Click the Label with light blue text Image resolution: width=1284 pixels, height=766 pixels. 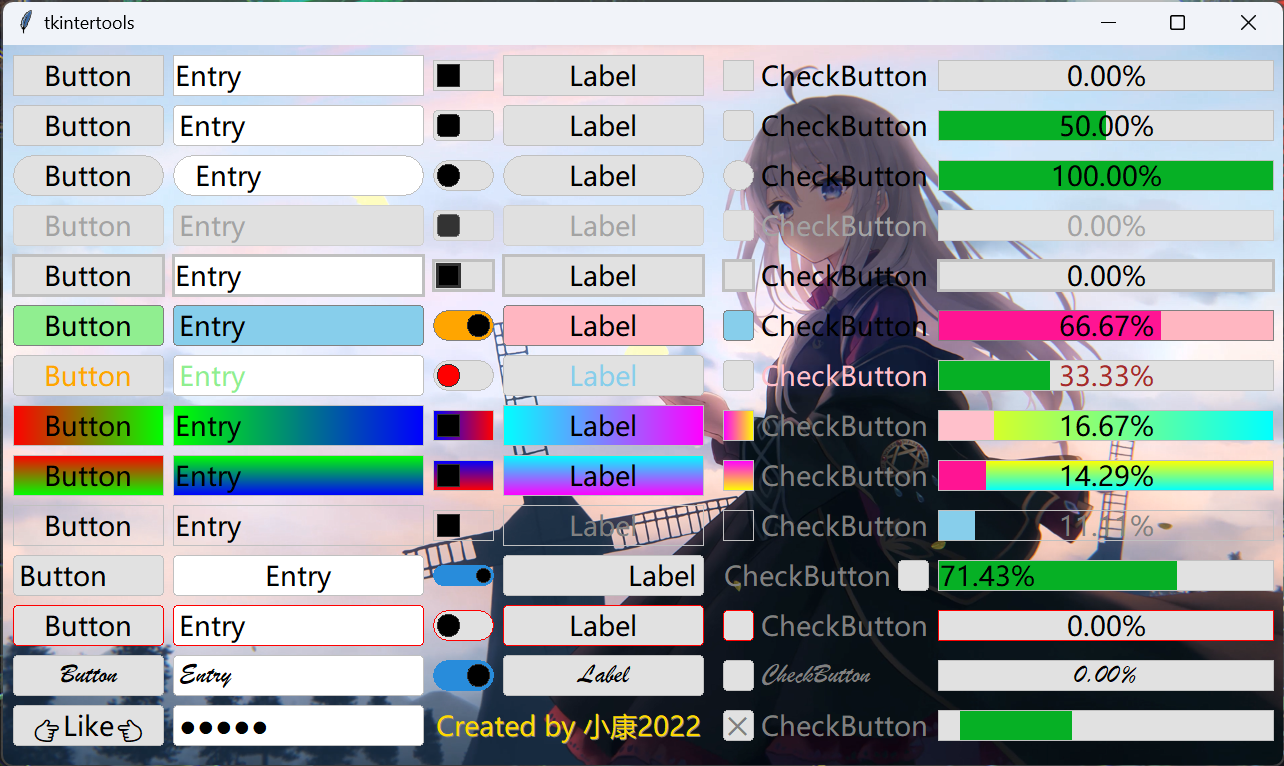pyautogui.click(x=603, y=376)
